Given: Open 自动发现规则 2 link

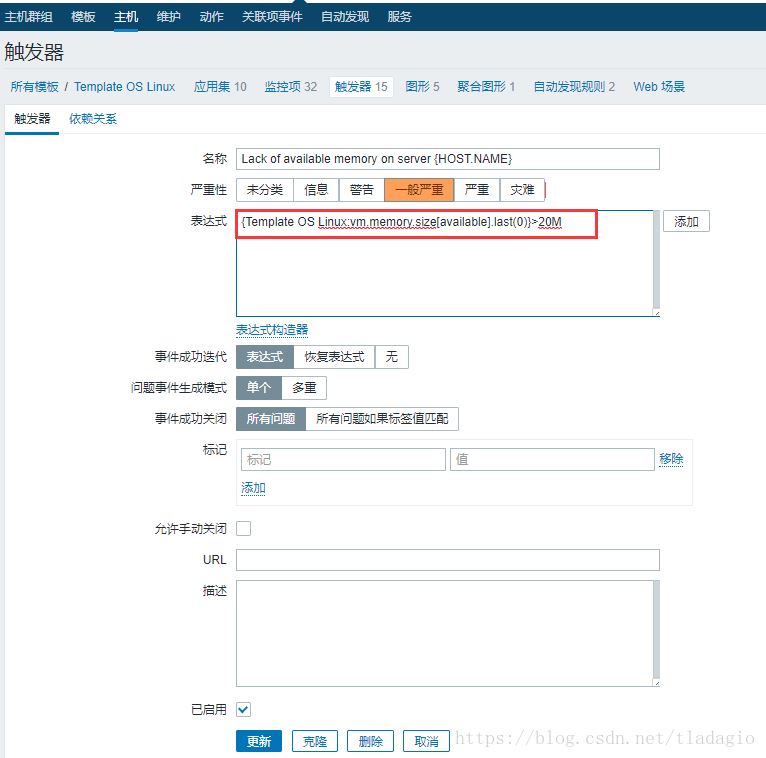Looking at the screenshot, I should pyautogui.click(x=574, y=87).
